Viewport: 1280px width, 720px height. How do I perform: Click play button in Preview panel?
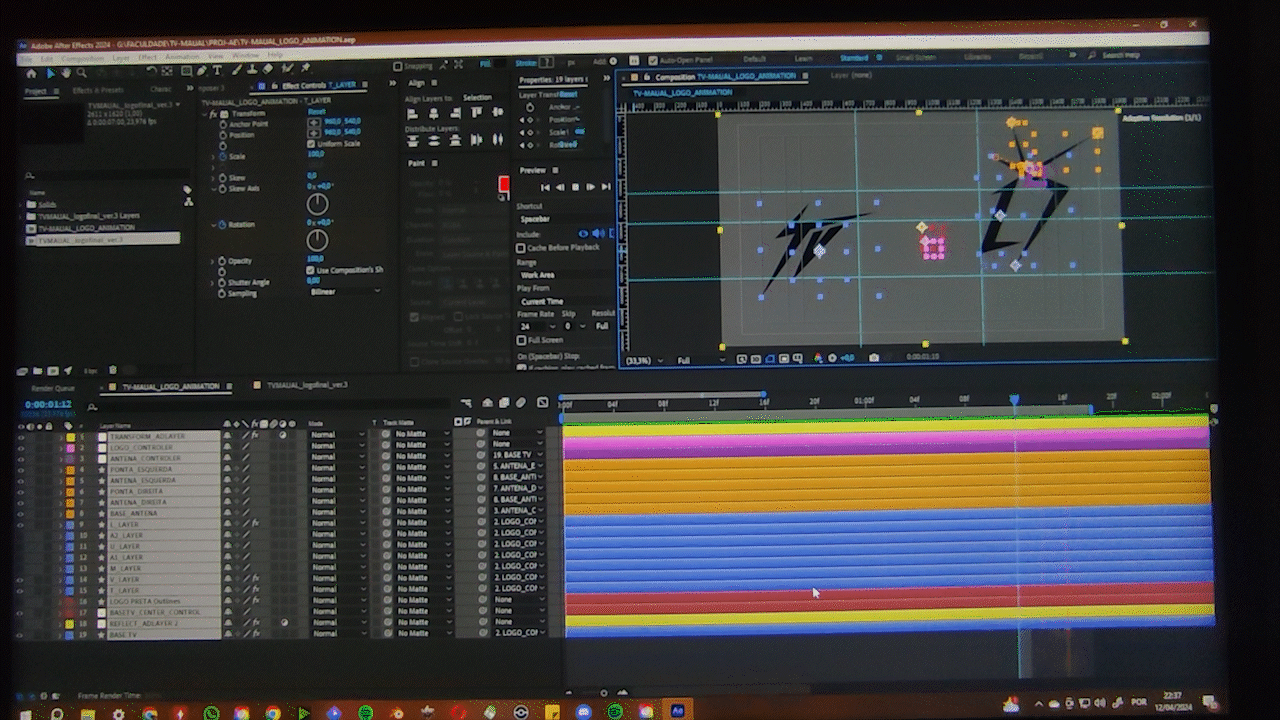click(x=576, y=187)
